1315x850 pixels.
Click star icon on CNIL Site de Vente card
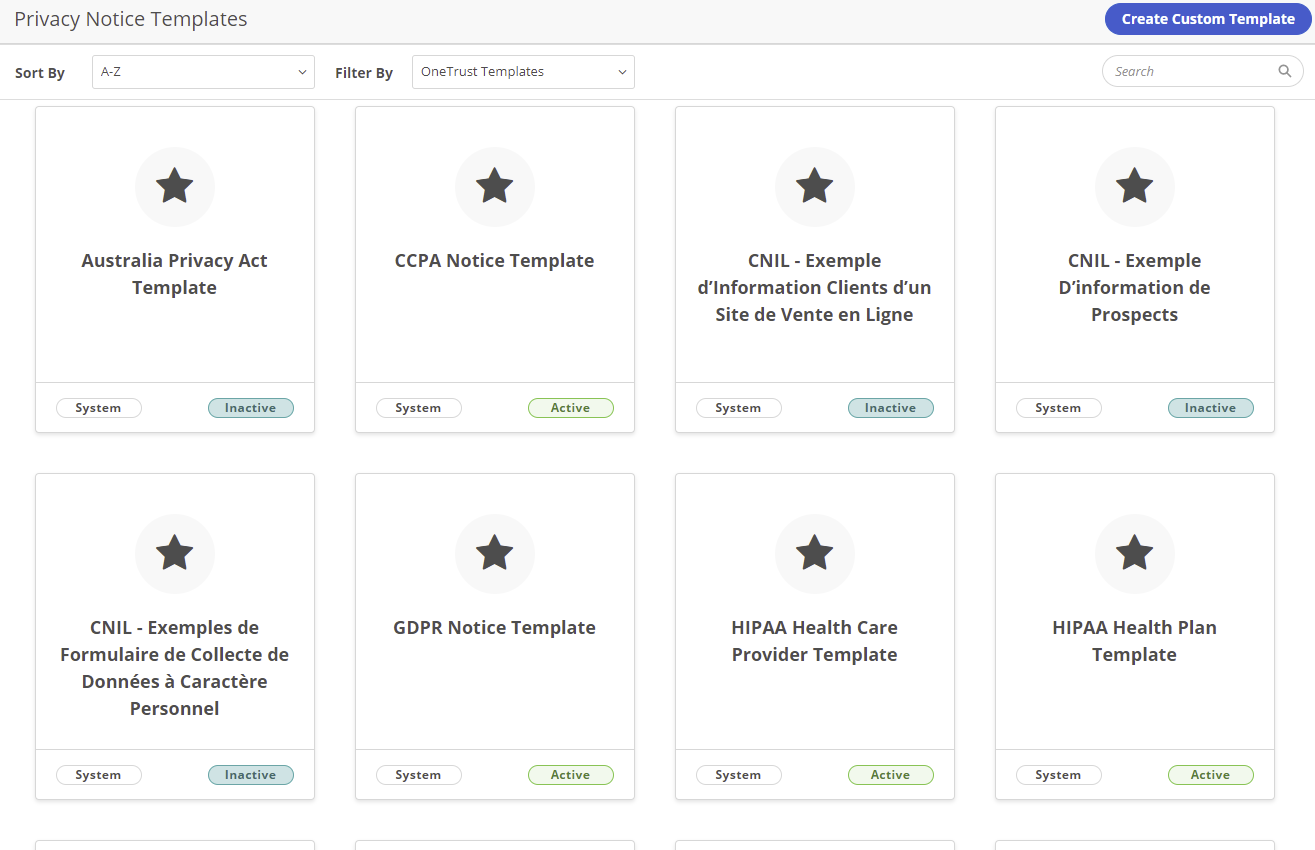pyautogui.click(x=815, y=186)
